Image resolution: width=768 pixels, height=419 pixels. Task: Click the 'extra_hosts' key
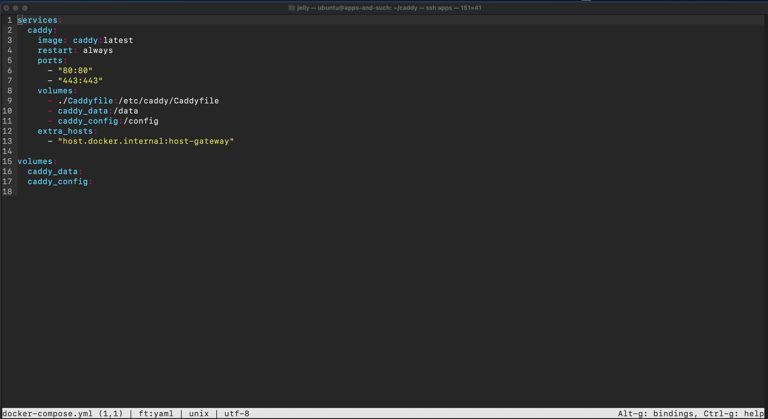65,131
